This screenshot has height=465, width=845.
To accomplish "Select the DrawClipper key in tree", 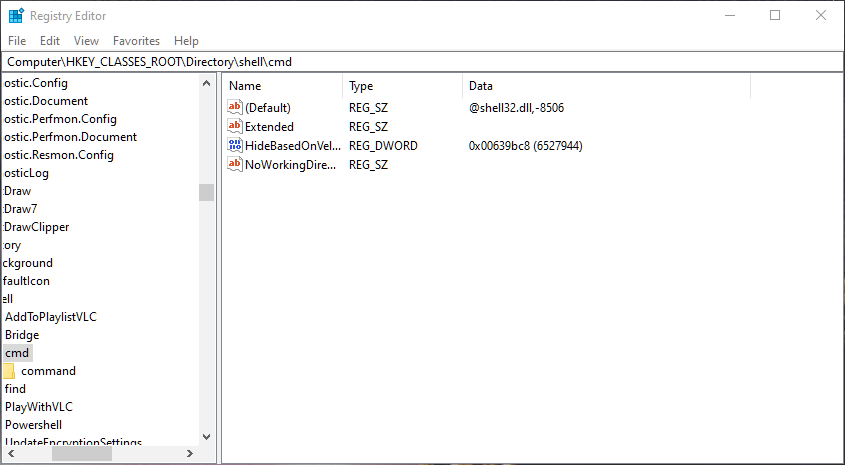I will tap(36, 227).
